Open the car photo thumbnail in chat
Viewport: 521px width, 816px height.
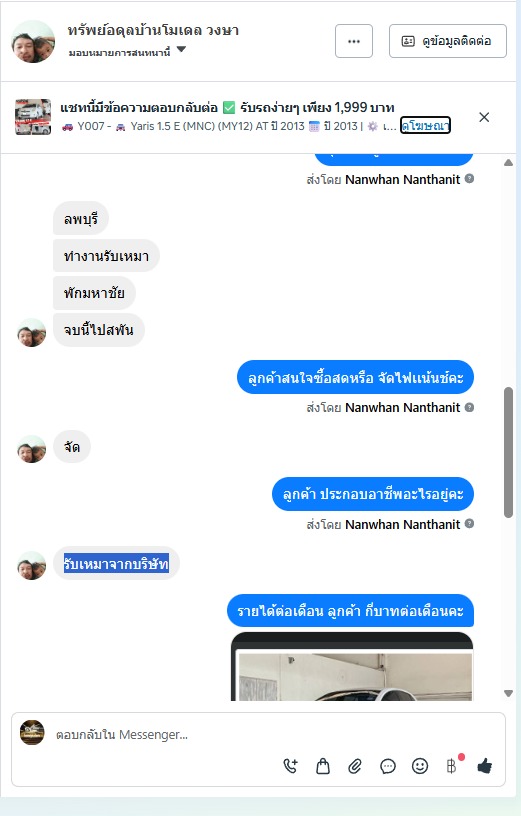point(352,666)
